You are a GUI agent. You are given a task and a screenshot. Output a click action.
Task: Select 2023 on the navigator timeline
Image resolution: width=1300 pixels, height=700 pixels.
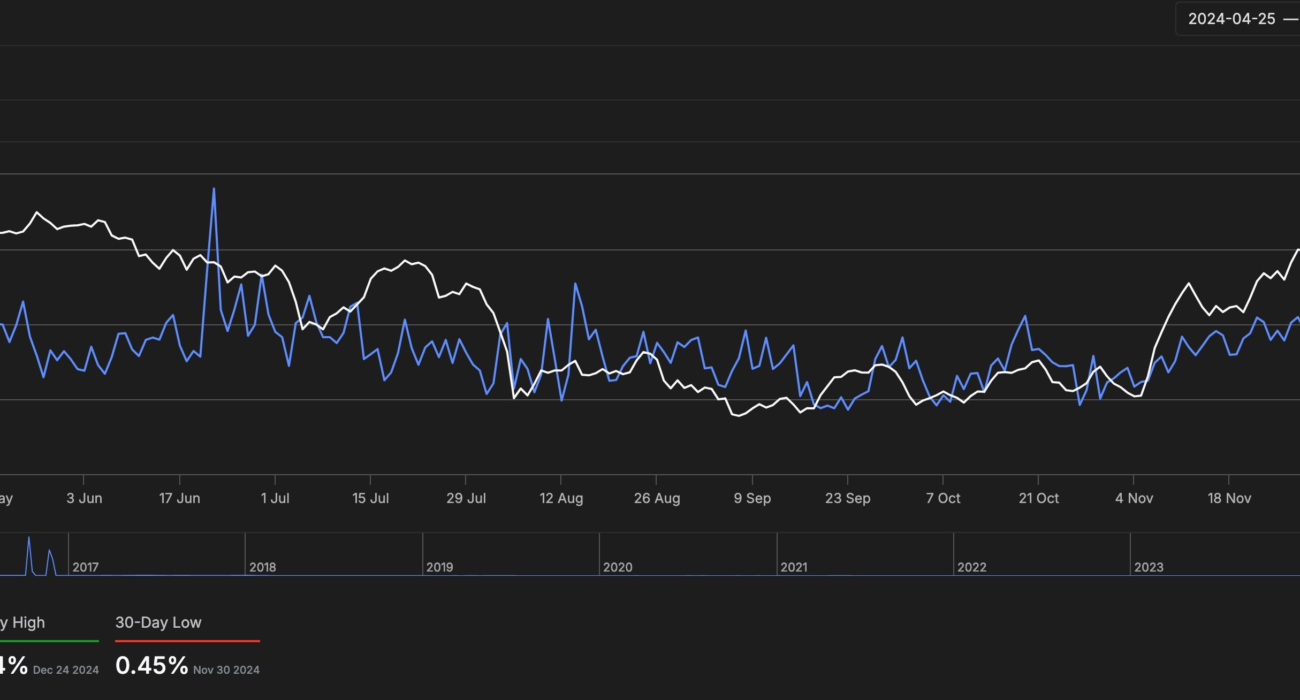(1148, 567)
